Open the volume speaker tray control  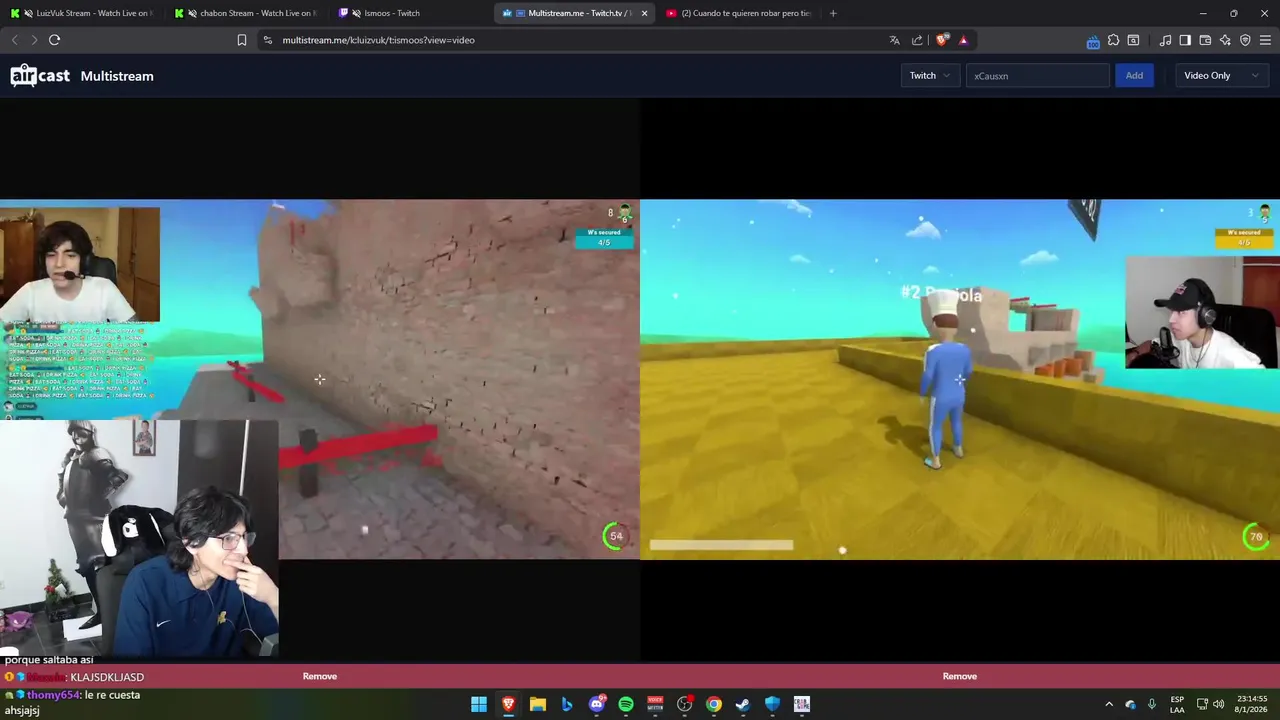pyautogui.click(x=1218, y=704)
